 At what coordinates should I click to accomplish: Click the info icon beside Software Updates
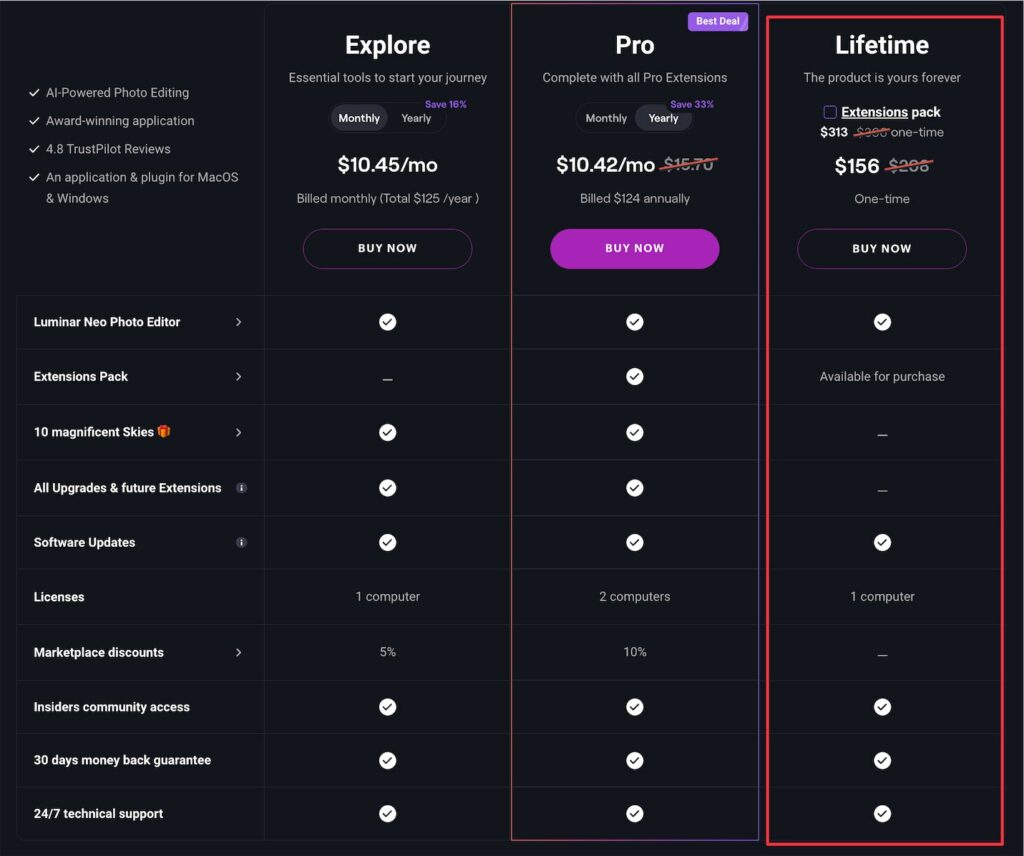241,542
